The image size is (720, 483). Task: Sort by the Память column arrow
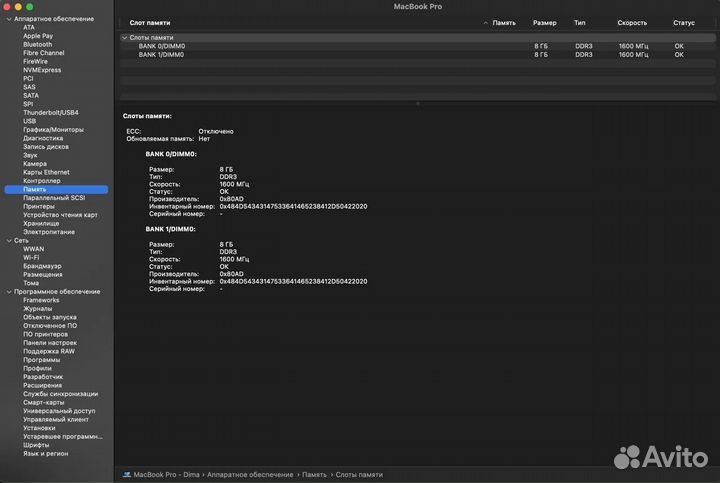(485, 22)
